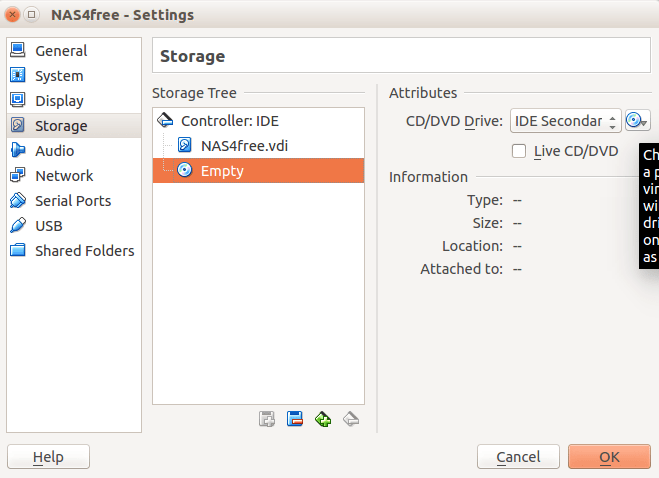Image resolution: width=659 pixels, height=478 pixels.
Task: Select Controller: IDE in storage tree
Action: [x=258, y=121]
